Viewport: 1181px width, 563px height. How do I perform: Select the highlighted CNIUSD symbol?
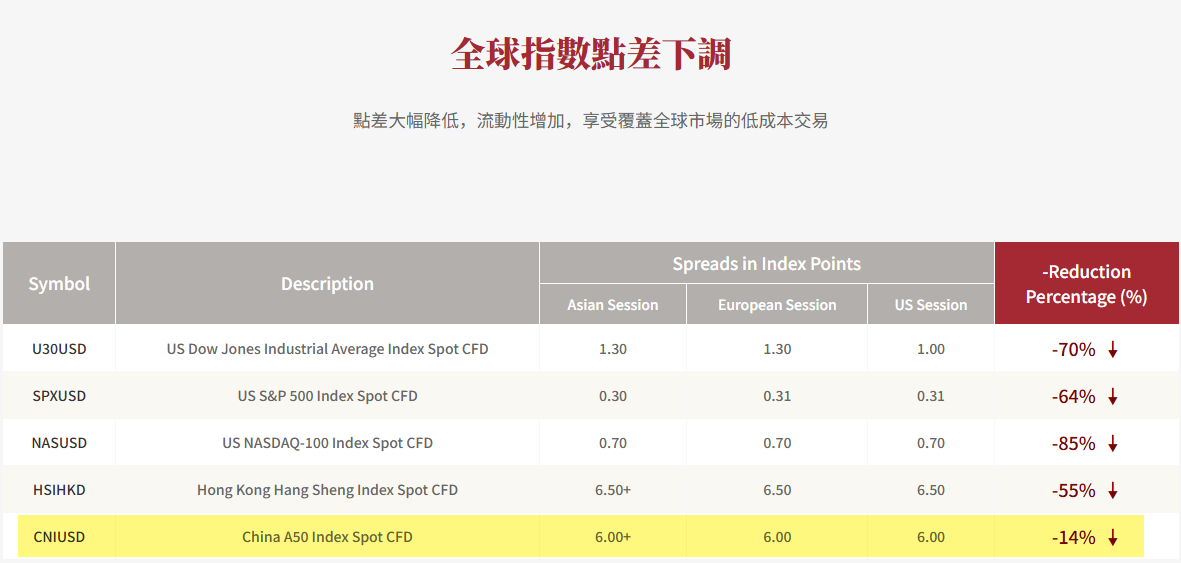pos(59,537)
